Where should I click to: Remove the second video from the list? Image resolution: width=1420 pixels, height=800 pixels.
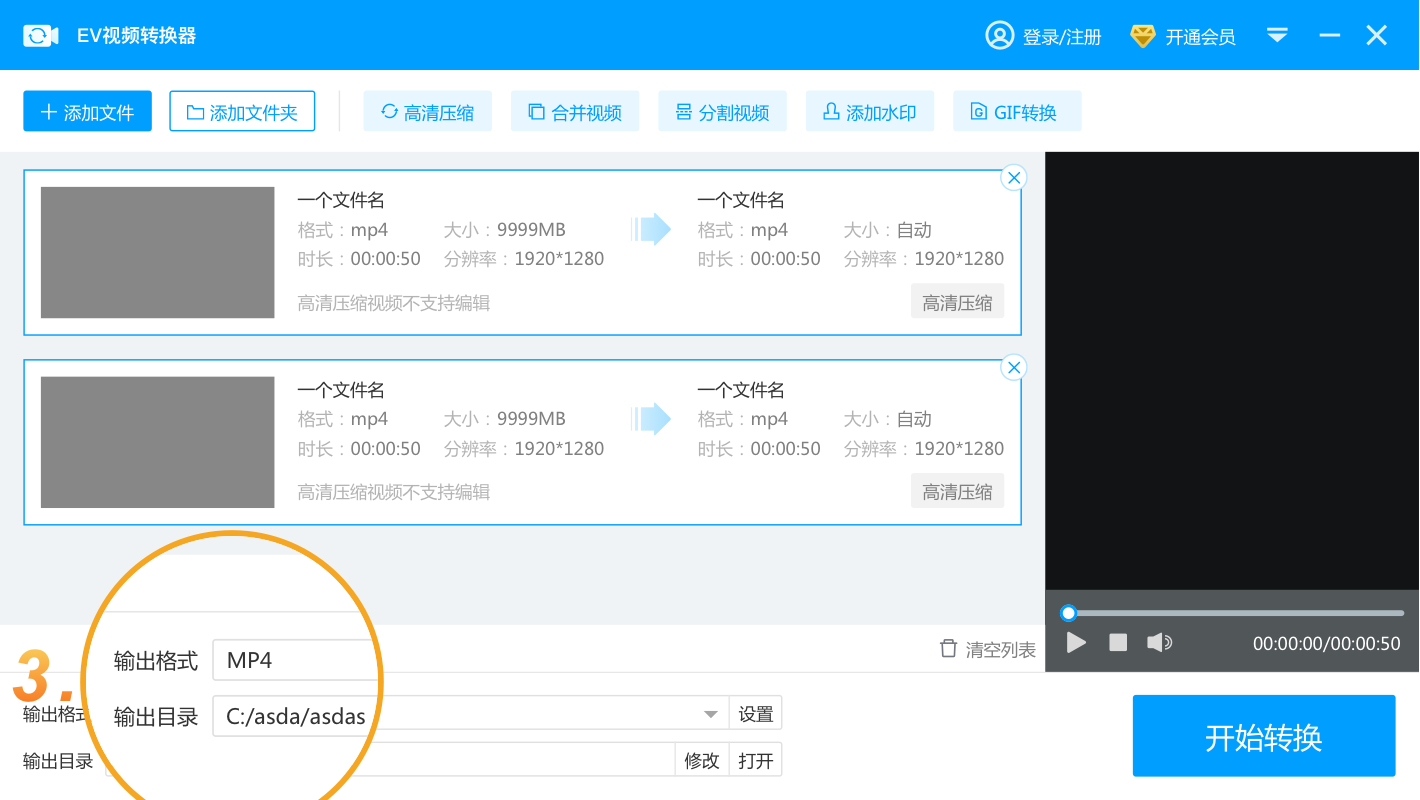pos(1014,368)
